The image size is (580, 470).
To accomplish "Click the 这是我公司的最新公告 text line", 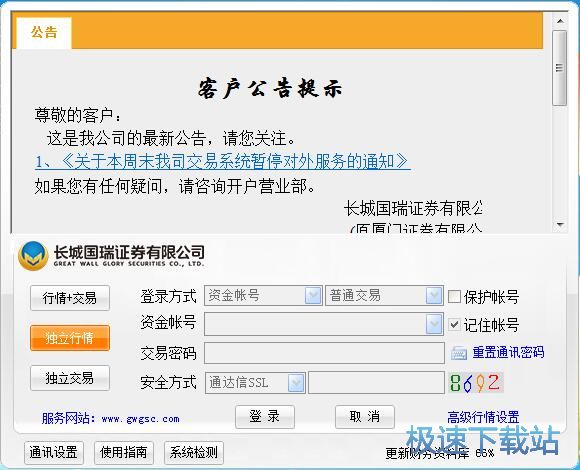I will pos(171,139).
